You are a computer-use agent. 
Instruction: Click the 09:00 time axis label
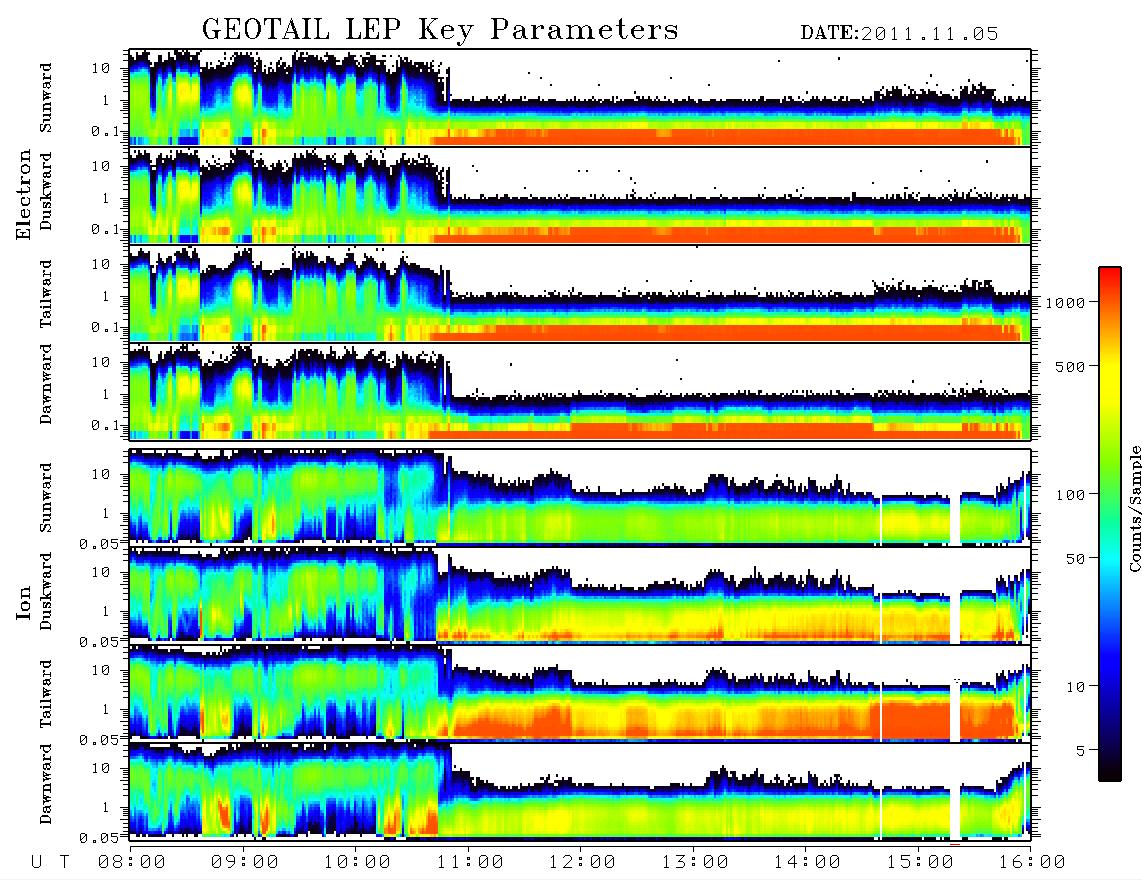(x=245, y=862)
